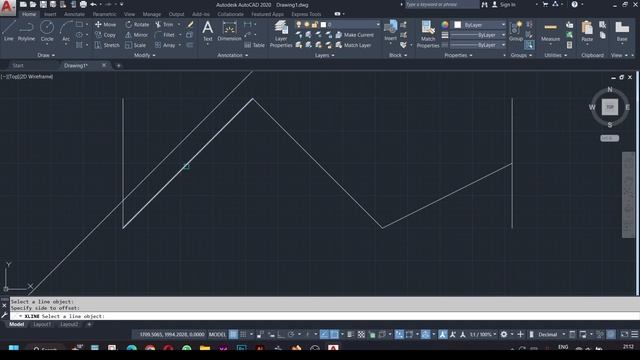Screen dimensions: 640x360
Task: Toggle polar tracking in status bar
Action: [x=291, y=335]
